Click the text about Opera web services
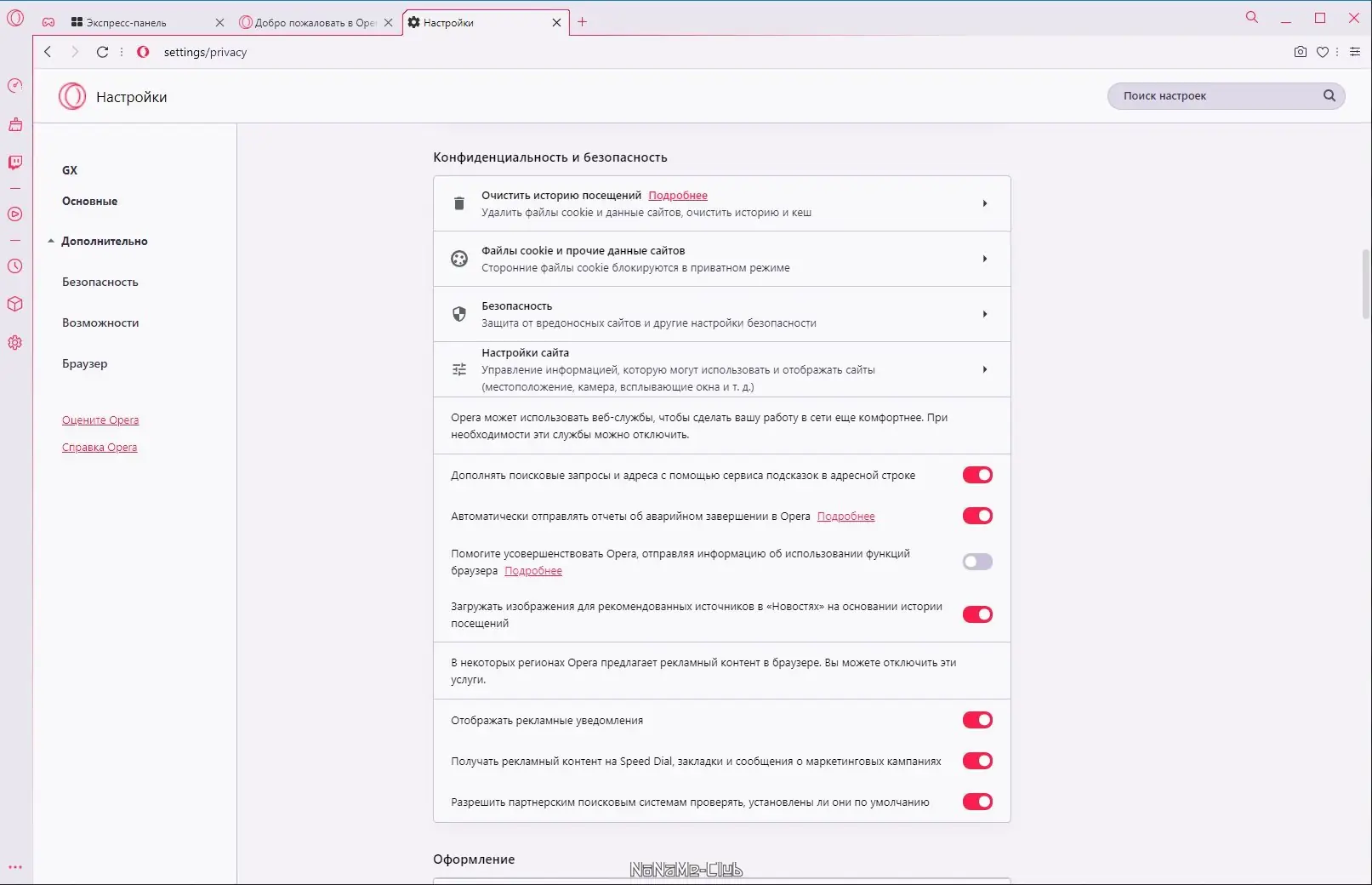This screenshot has height=885, width=1372. [699, 425]
